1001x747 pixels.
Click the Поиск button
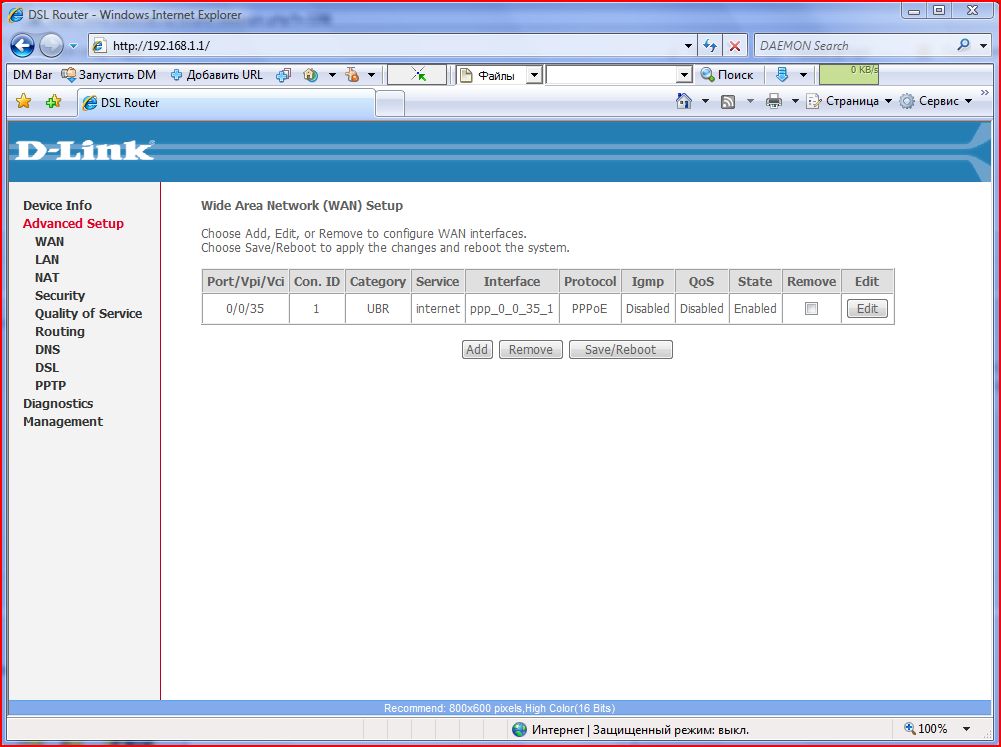pos(726,75)
